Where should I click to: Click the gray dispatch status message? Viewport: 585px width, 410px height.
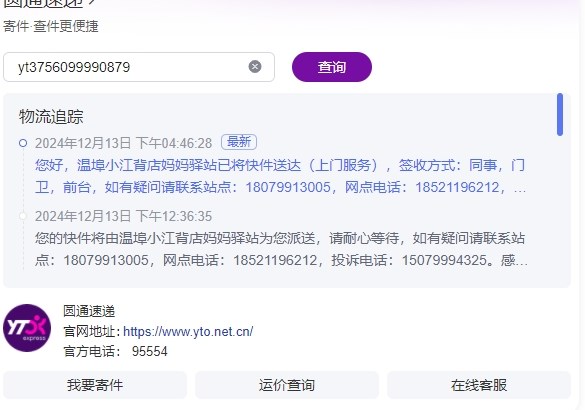[x=281, y=249]
